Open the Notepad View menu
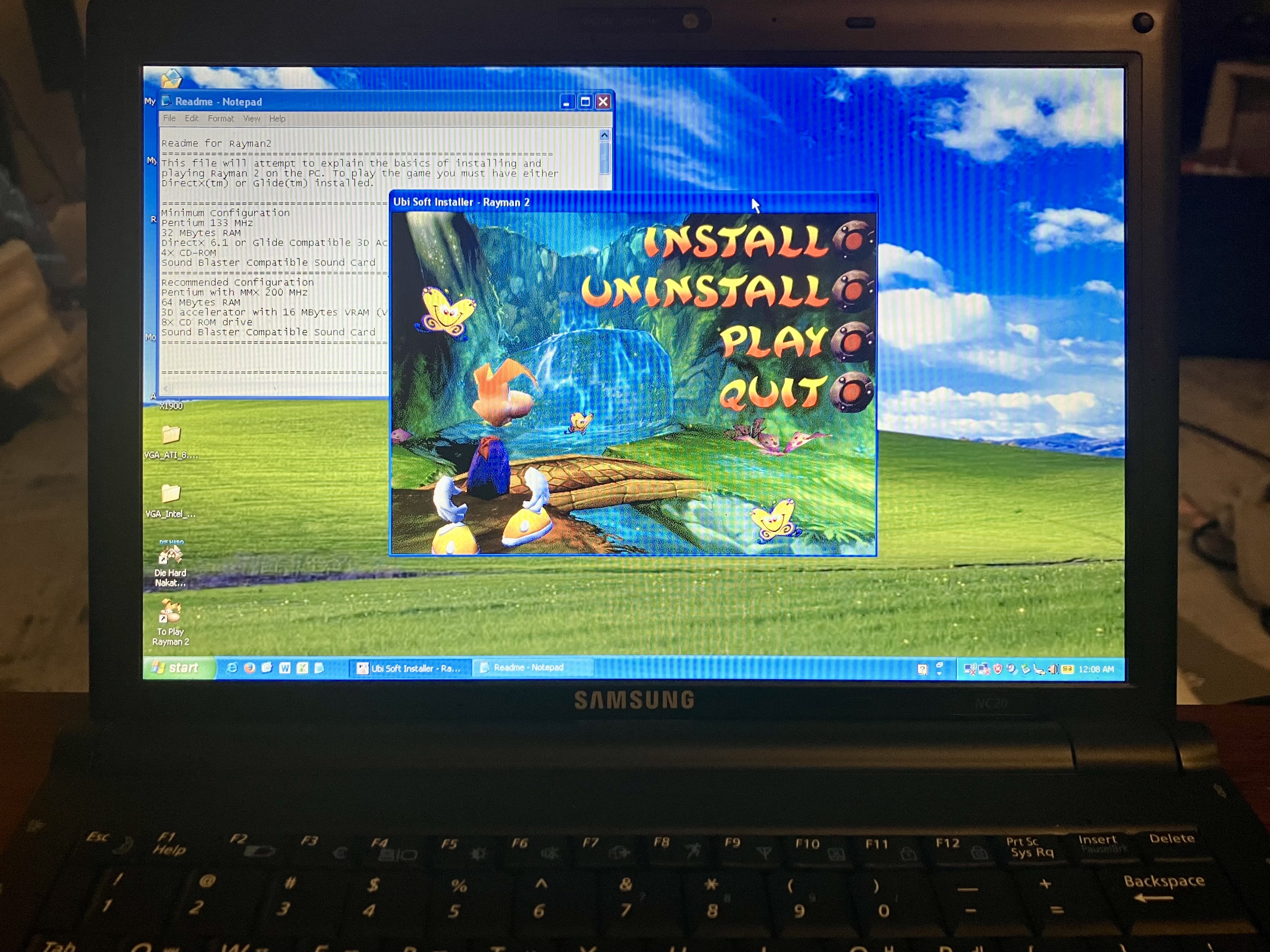 click(251, 119)
